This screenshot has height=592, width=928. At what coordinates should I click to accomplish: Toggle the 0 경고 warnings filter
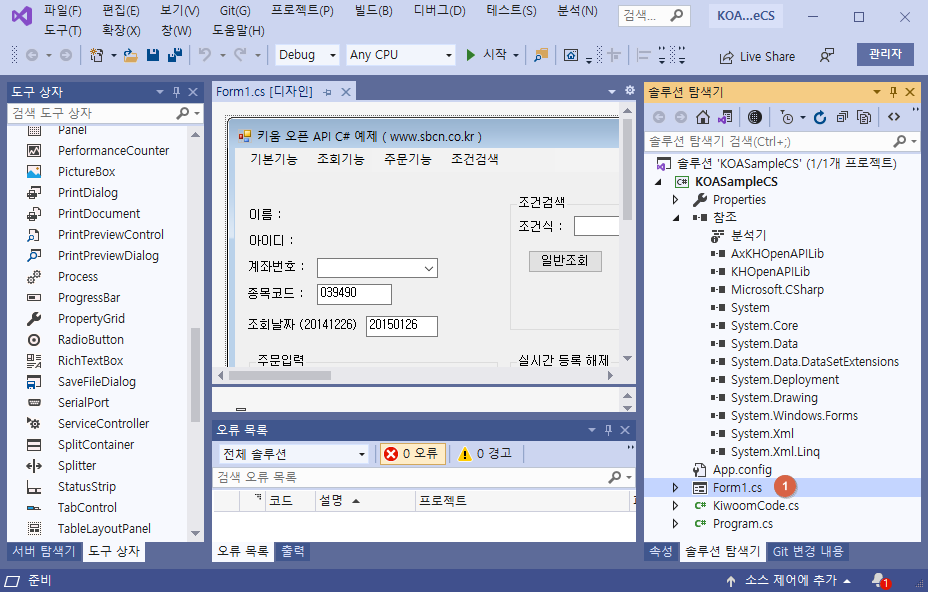pyautogui.click(x=486, y=454)
